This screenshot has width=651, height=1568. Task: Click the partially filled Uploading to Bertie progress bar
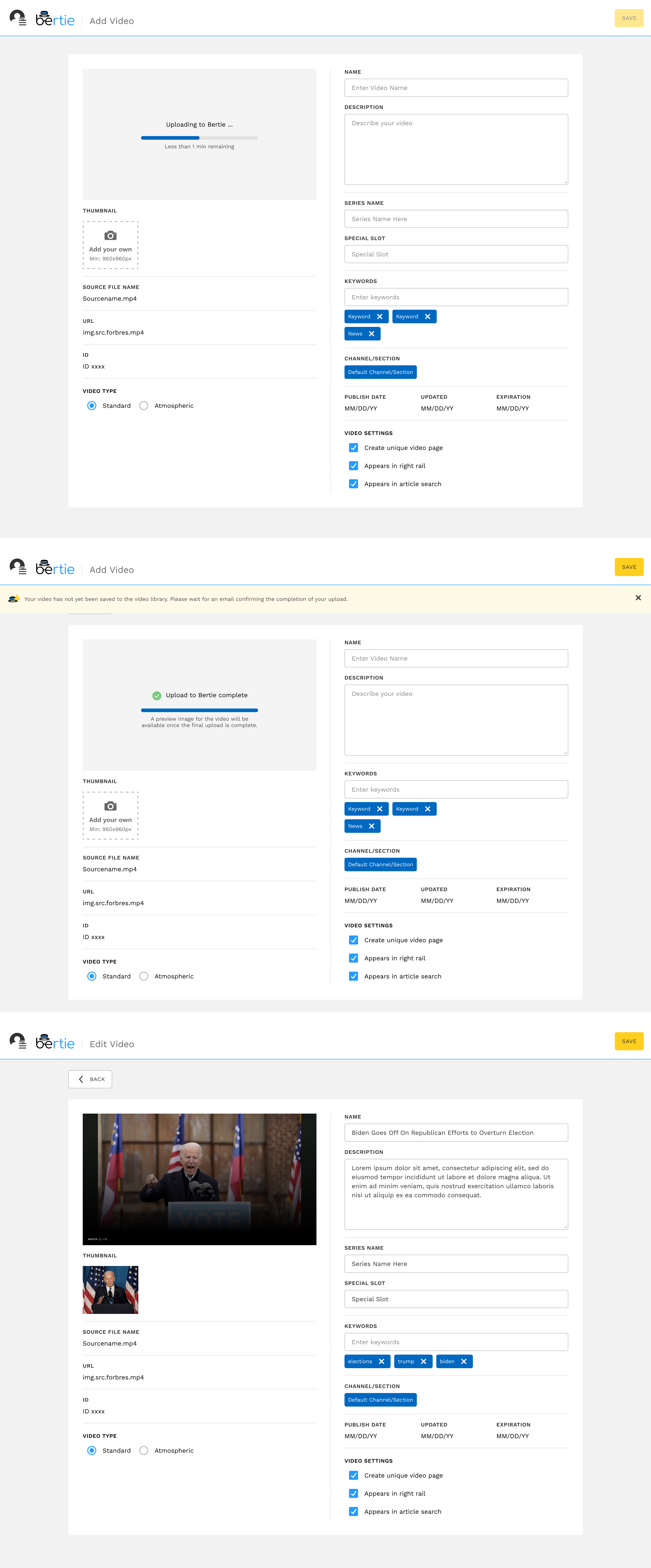click(200, 138)
